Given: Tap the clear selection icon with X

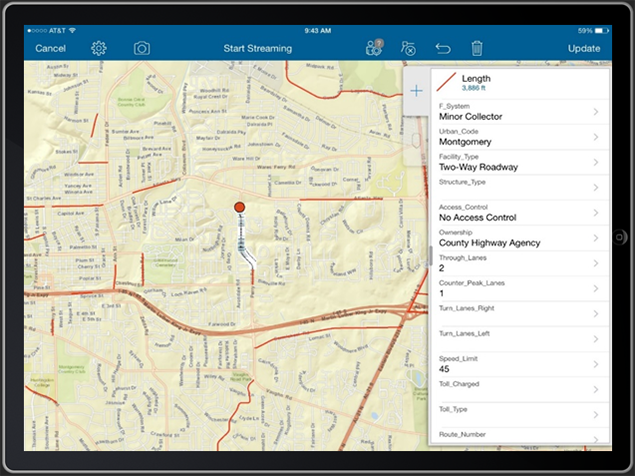Looking at the screenshot, I should tap(408, 48).
